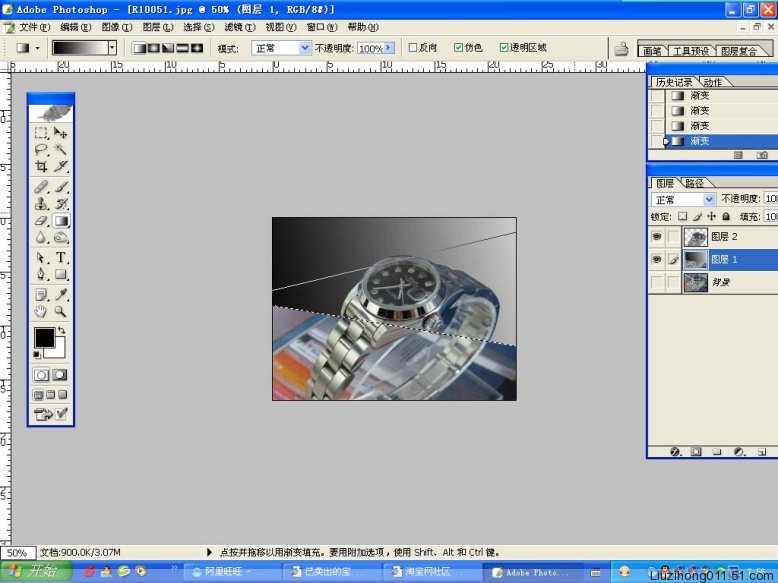The image size is (778, 583).
Task: Expand the status bar info arrow
Action: coord(209,552)
